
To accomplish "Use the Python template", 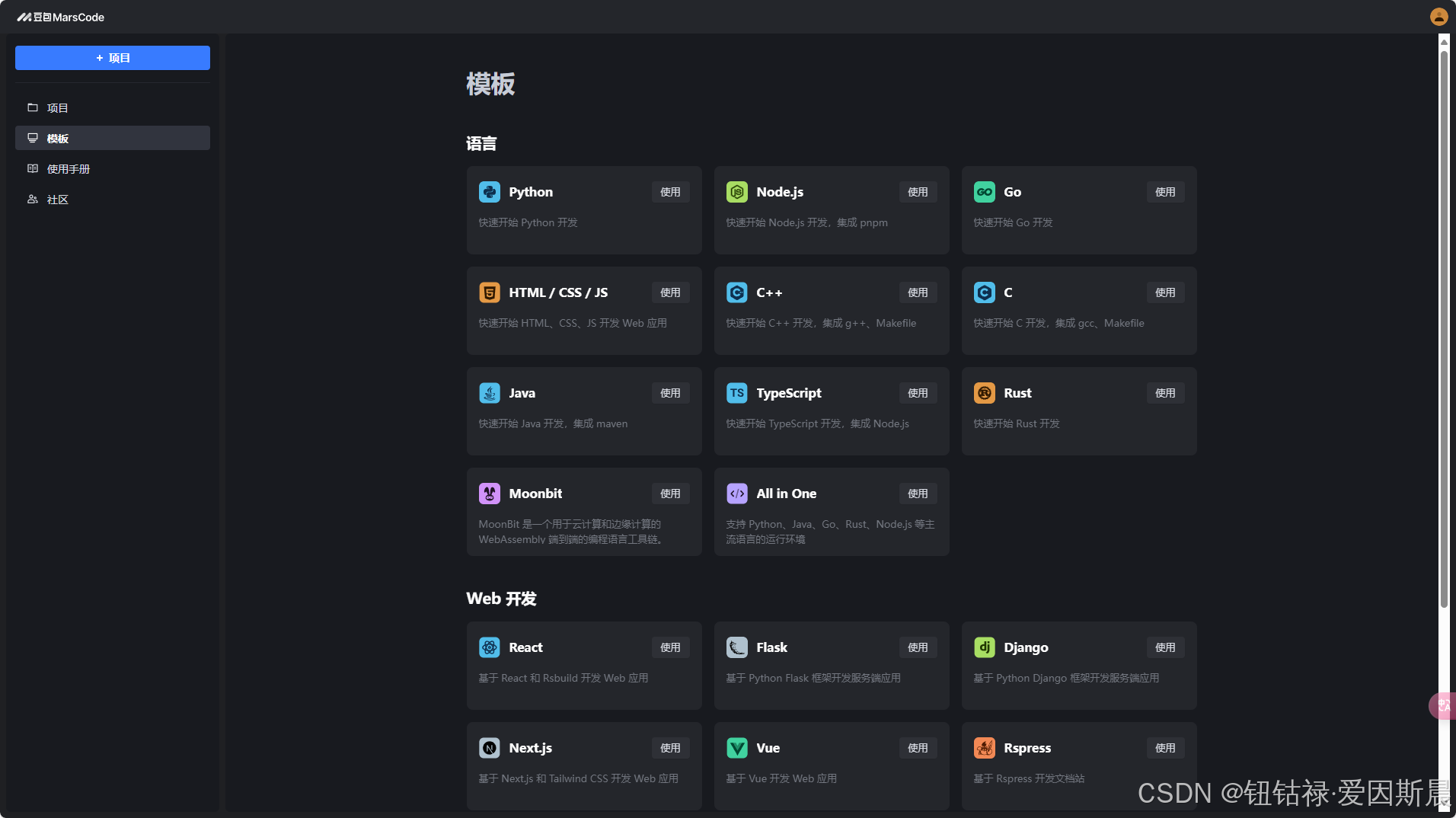I will pyautogui.click(x=670, y=192).
